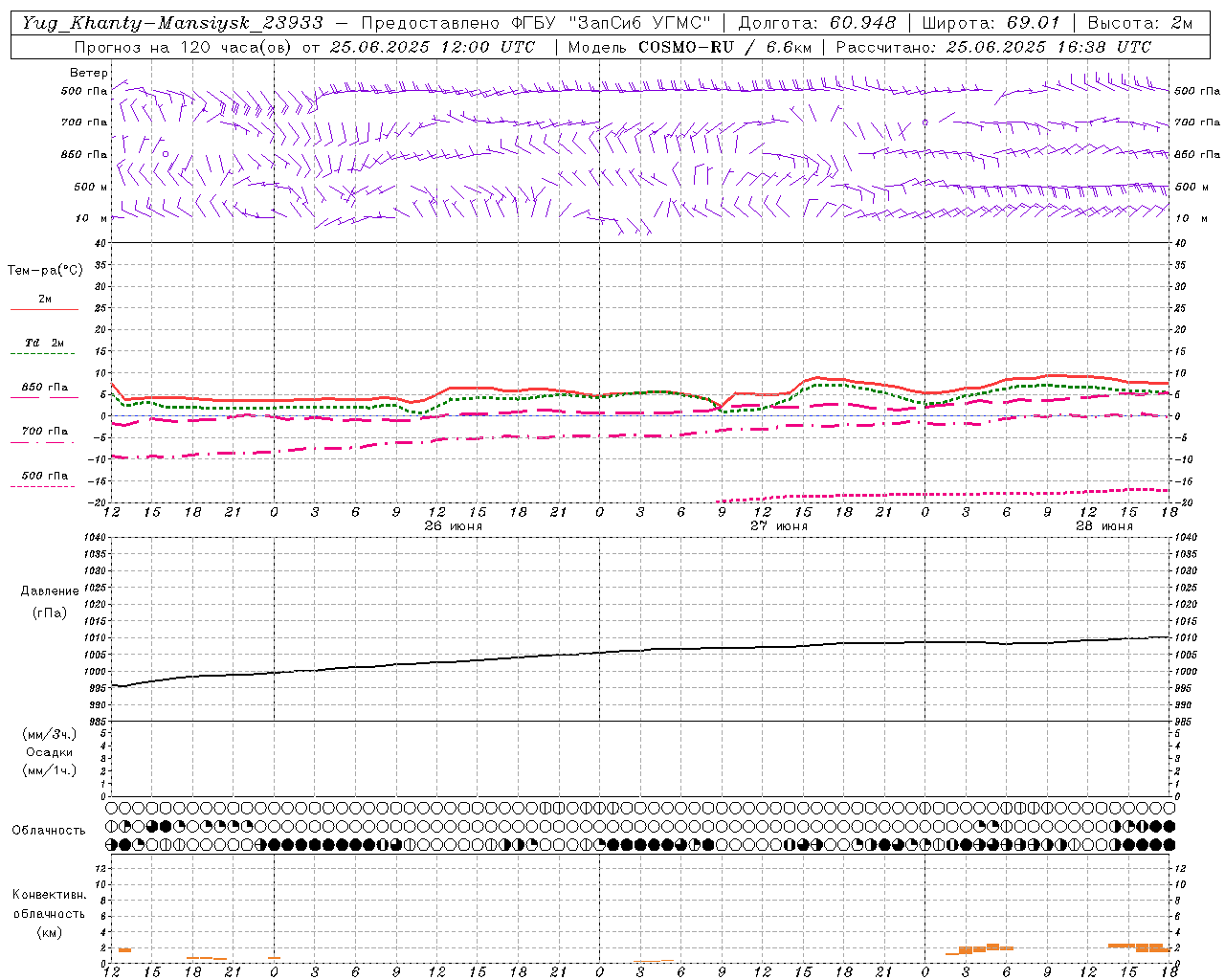Click the (км) convective cloud unit label
The image size is (1225, 980).
[x=50, y=932]
